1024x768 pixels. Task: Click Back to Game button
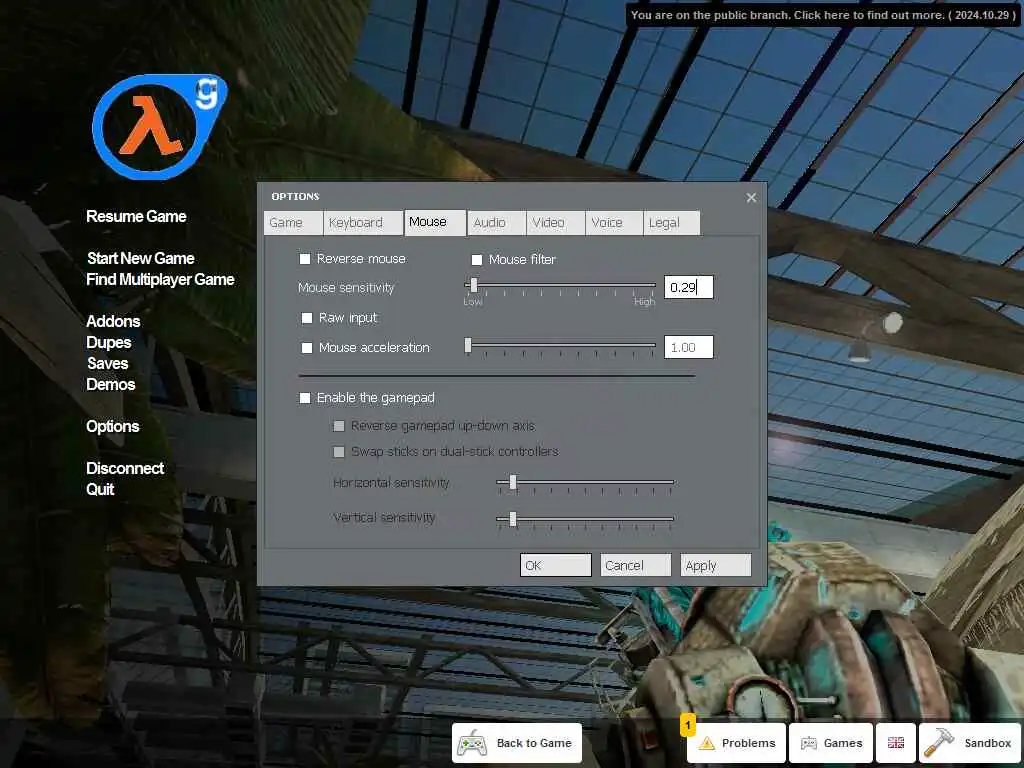click(x=517, y=743)
